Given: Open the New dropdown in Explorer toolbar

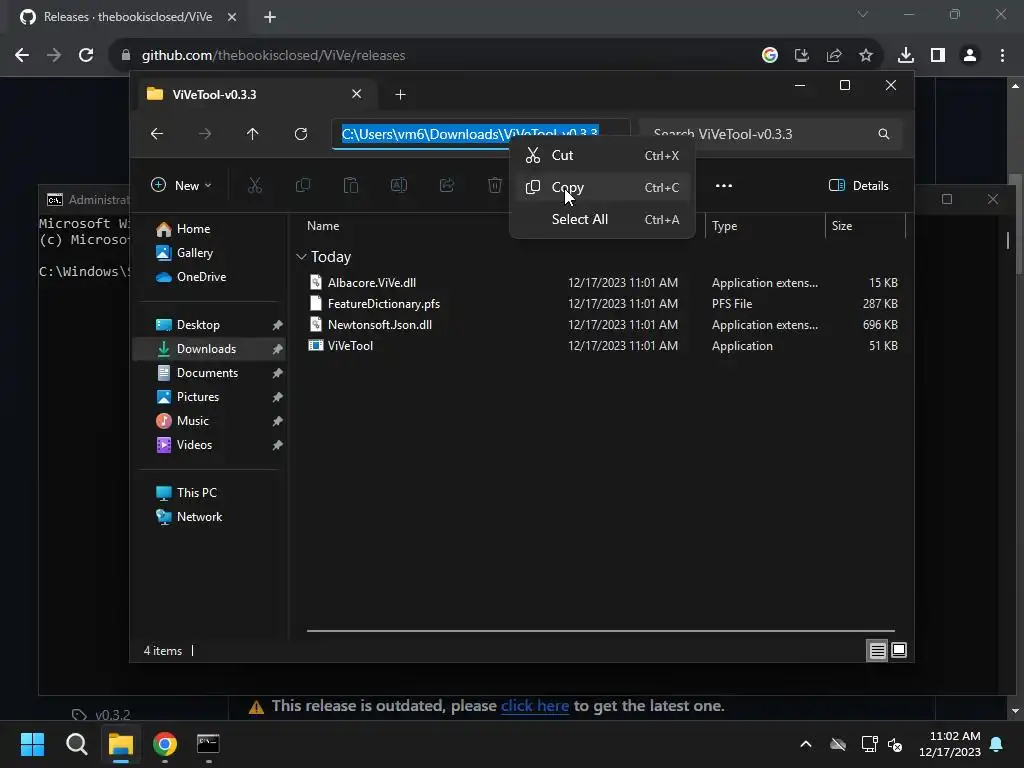Looking at the screenshot, I should tap(181, 185).
